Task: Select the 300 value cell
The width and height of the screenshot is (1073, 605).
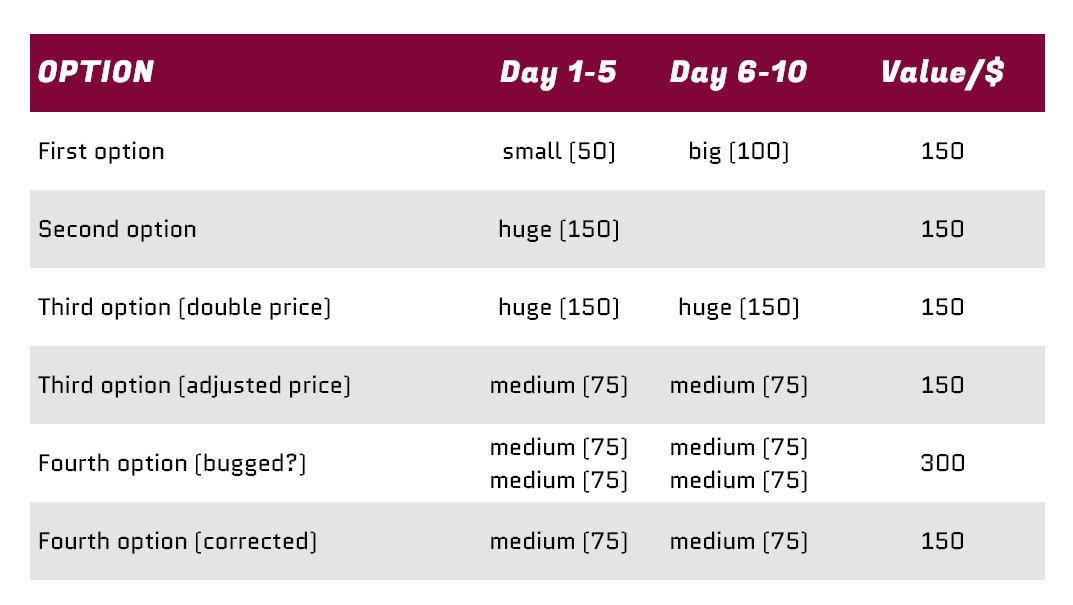Action: pyautogui.click(x=942, y=463)
